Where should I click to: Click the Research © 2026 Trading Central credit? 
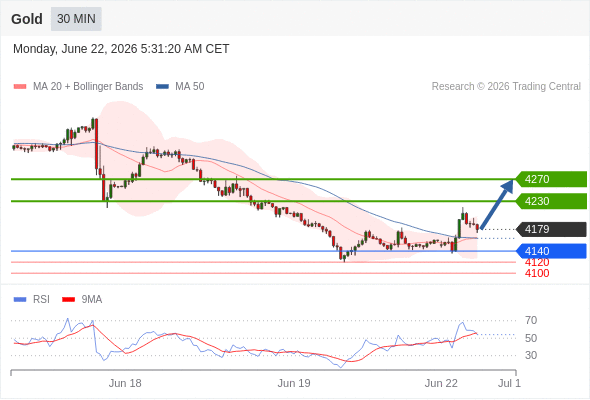(x=506, y=87)
